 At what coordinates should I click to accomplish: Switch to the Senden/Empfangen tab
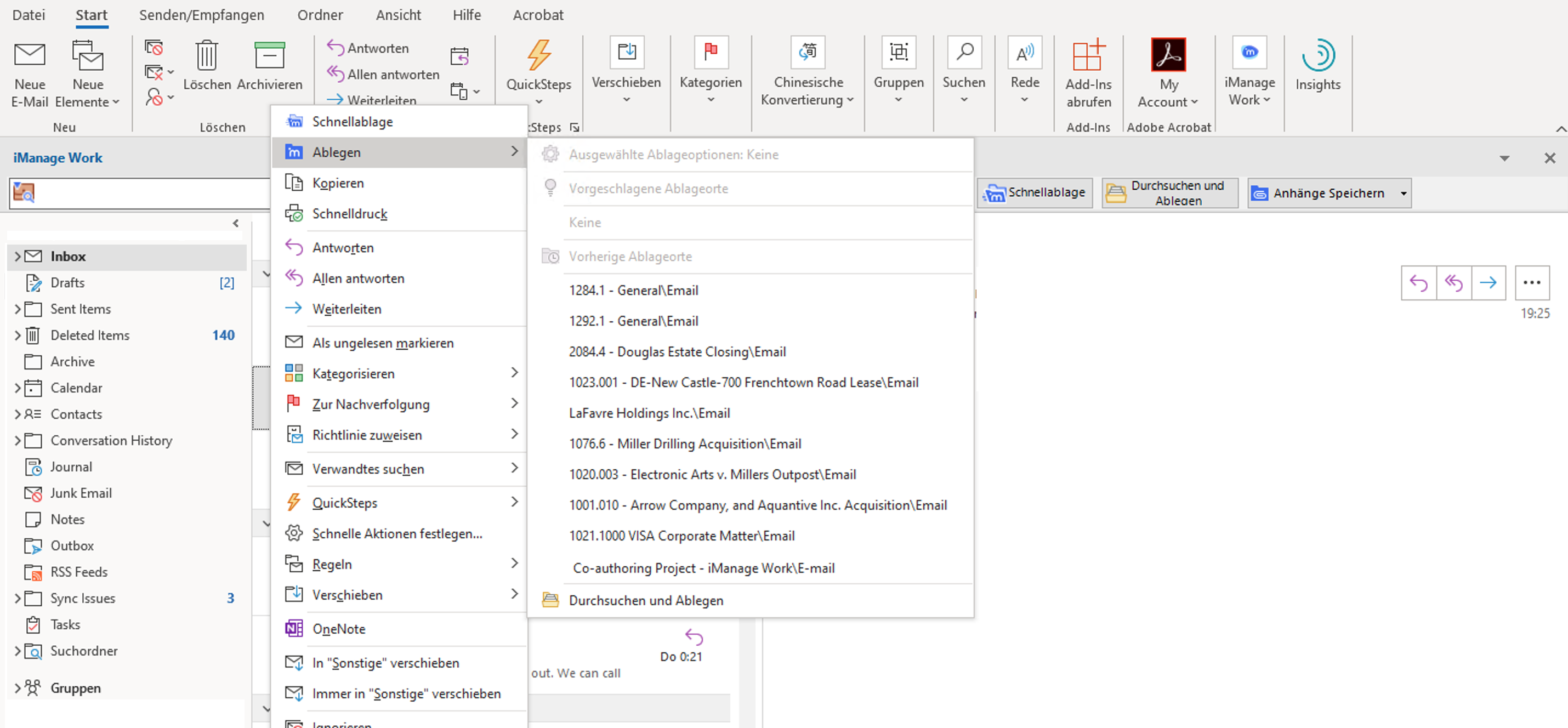(x=201, y=15)
